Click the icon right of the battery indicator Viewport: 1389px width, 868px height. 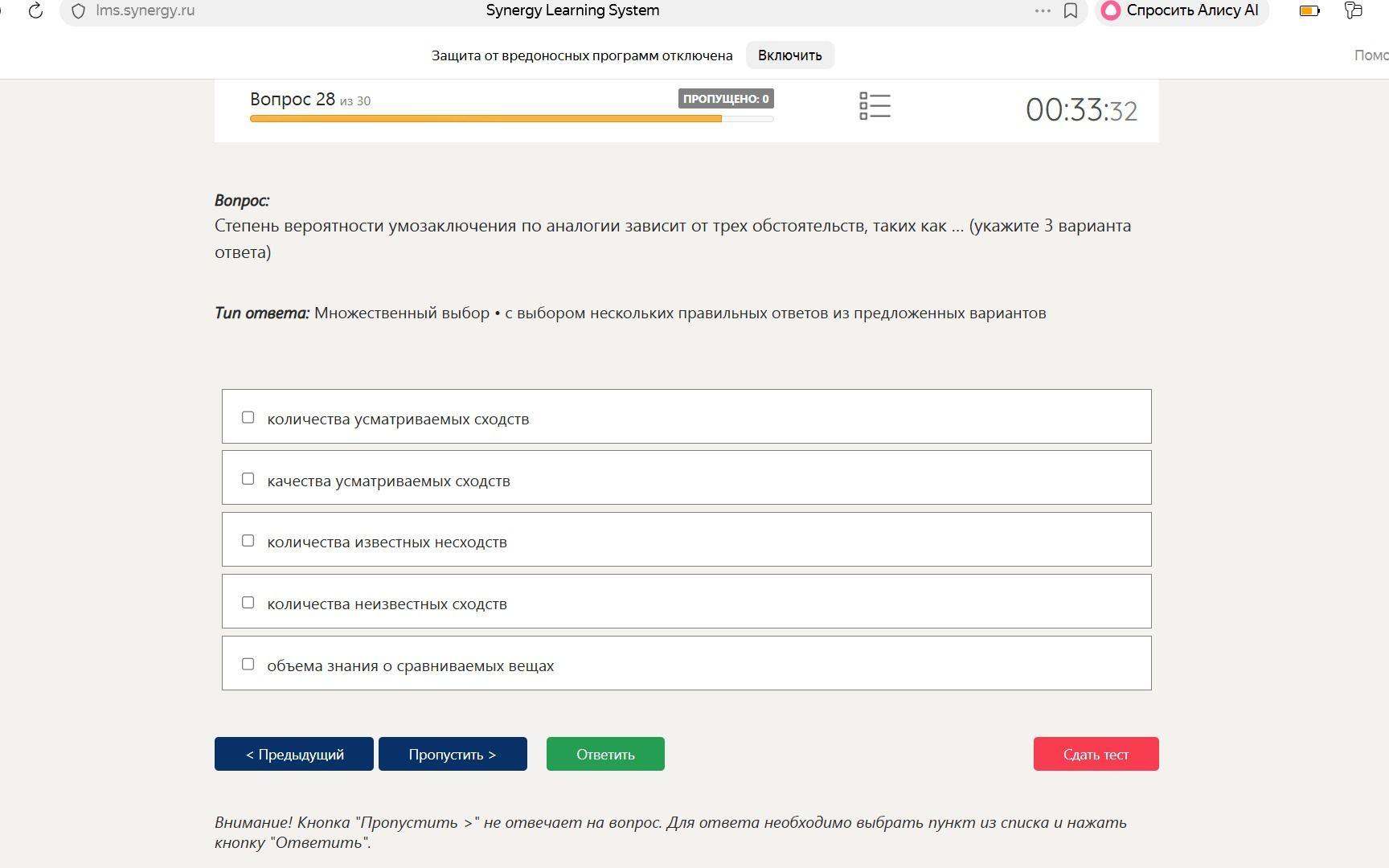tap(1354, 10)
